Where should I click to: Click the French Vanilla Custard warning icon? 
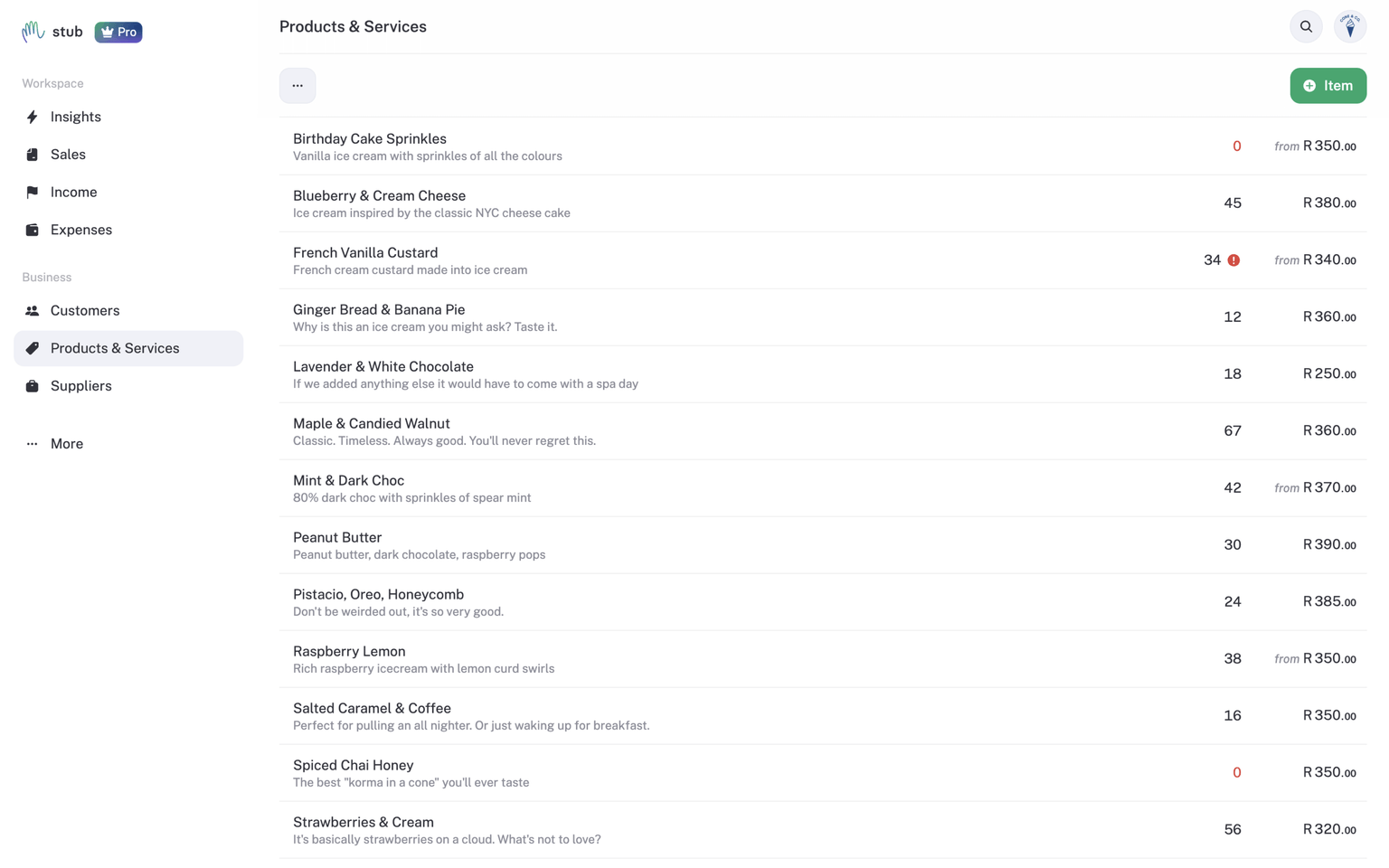1233,260
